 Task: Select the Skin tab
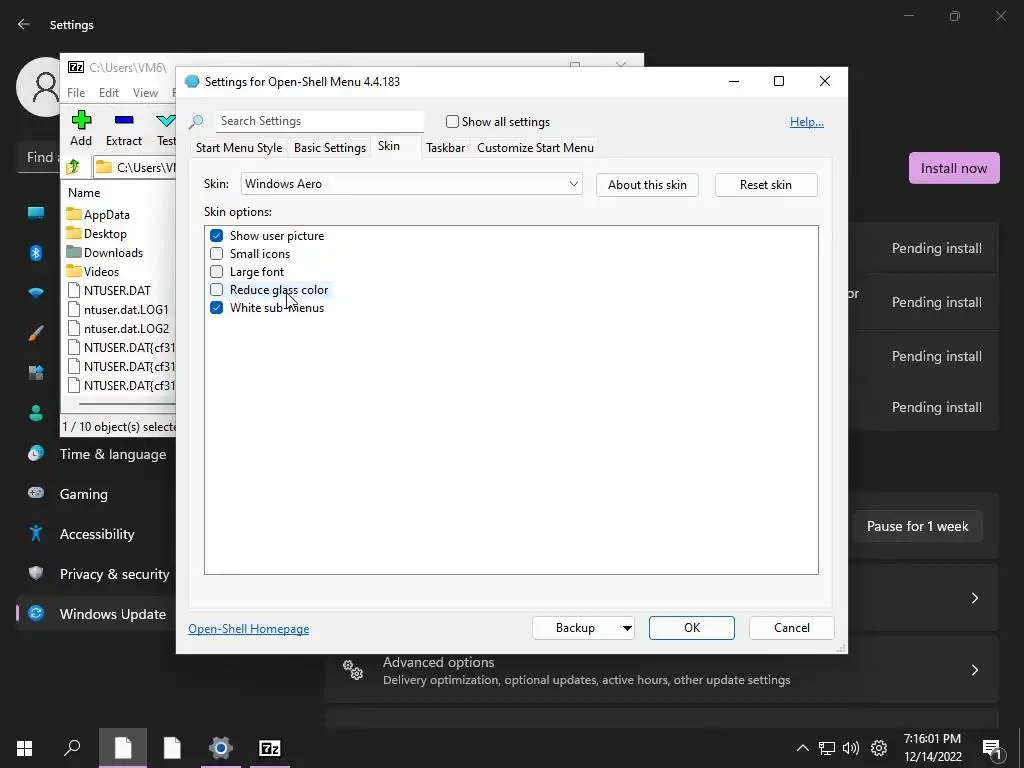pos(389,146)
